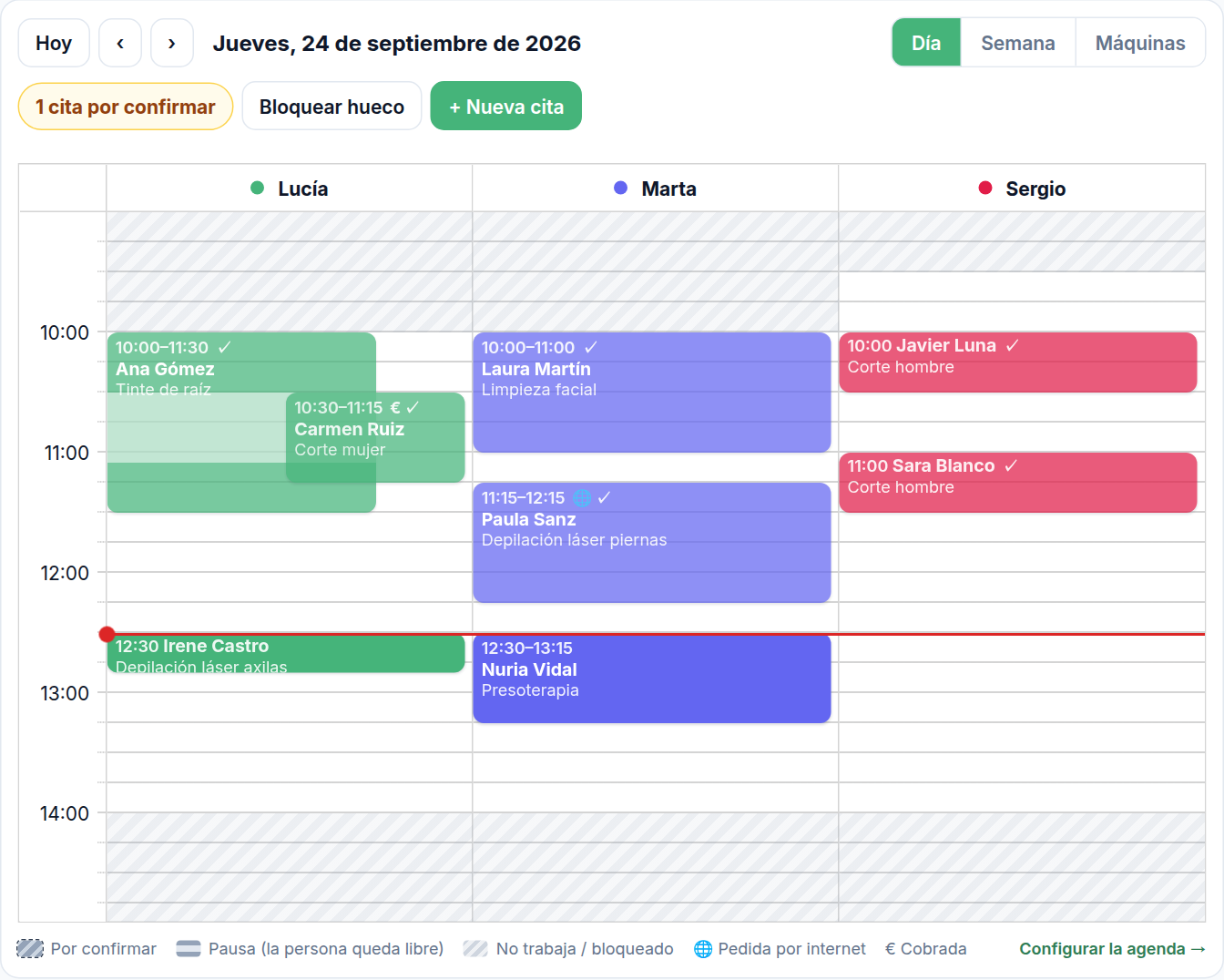The height and width of the screenshot is (980, 1224).
Task: Click the 'Pausa' legend icon
Action: (x=189, y=949)
